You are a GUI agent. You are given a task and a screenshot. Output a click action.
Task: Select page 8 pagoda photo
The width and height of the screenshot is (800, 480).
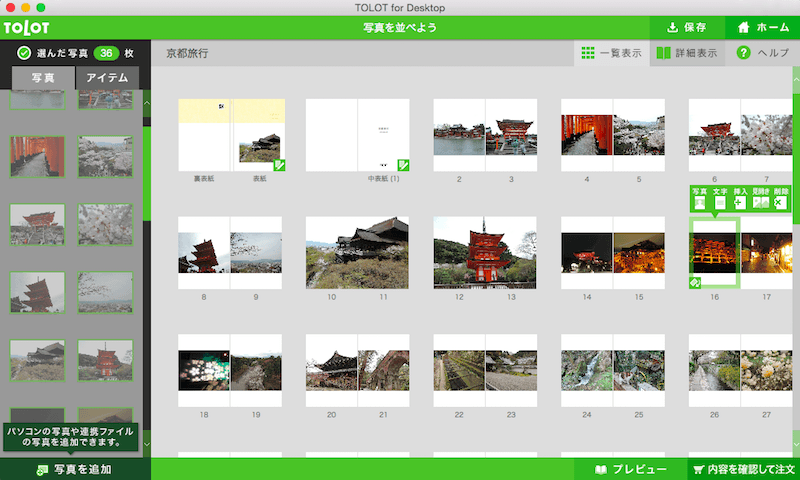click(x=204, y=252)
